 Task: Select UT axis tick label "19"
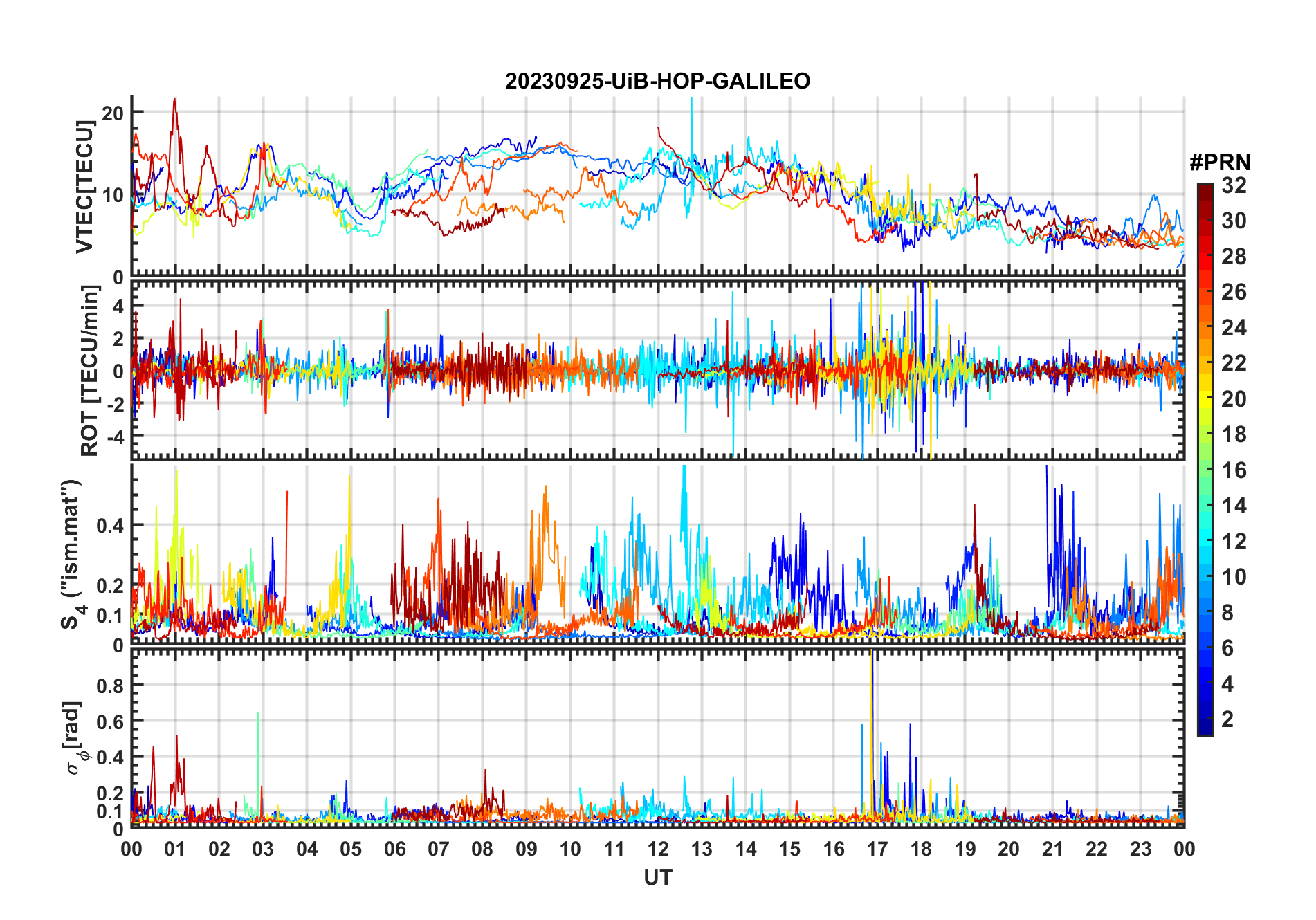coord(965,849)
